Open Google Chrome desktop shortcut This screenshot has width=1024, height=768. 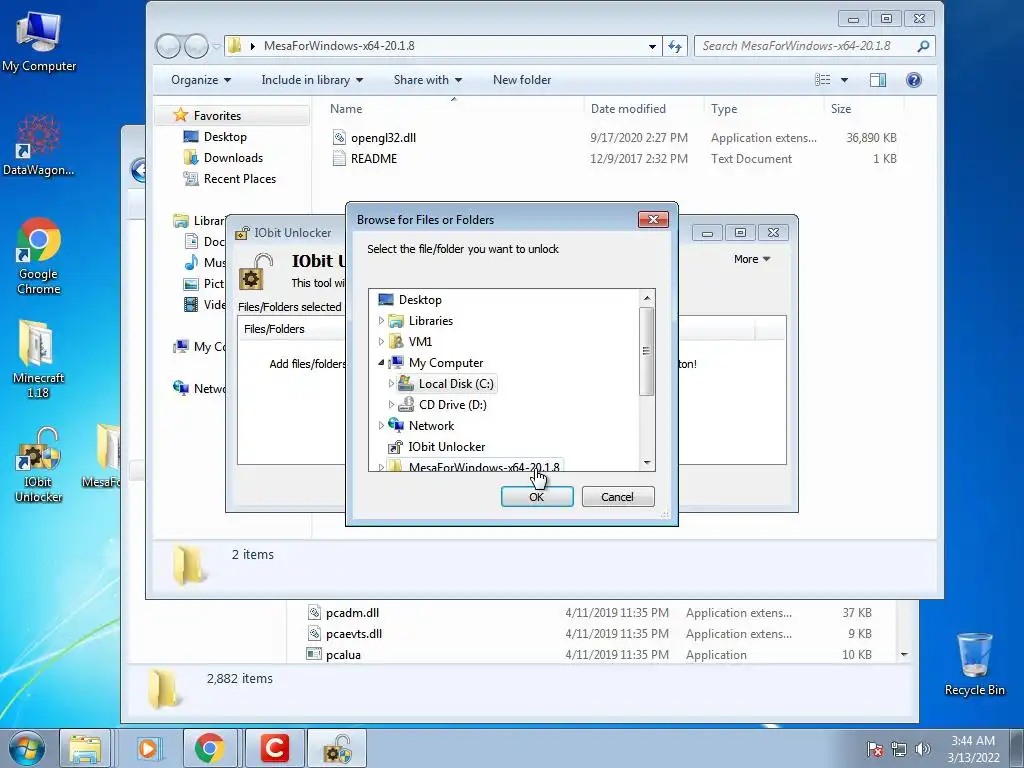point(39,256)
